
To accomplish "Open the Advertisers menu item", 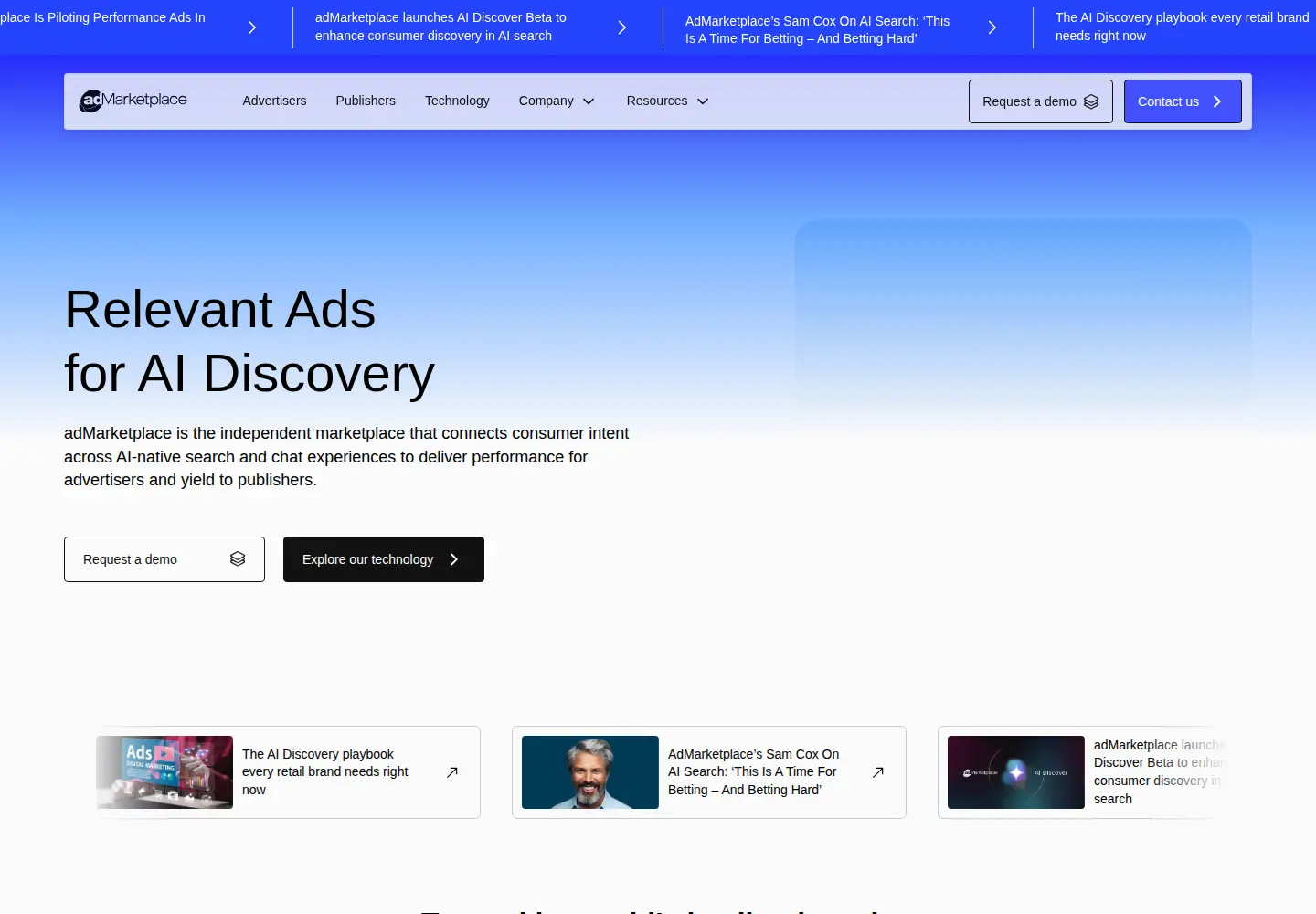I will [x=274, y=101].
